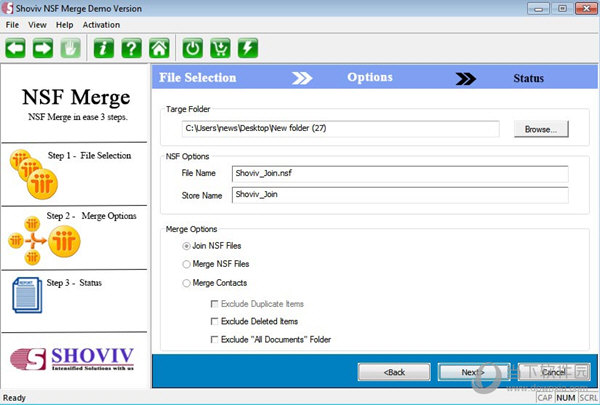The height and width of the screenshot is (405, 600).
Task: Enable Exclude "All Documents" Folder checkbox
Action: [x=214, y=340]
